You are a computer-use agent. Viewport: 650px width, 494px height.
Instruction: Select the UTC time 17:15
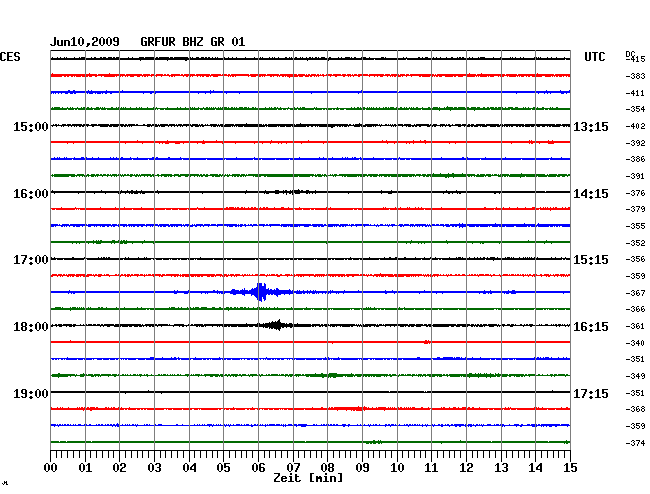tap(591, 393)
